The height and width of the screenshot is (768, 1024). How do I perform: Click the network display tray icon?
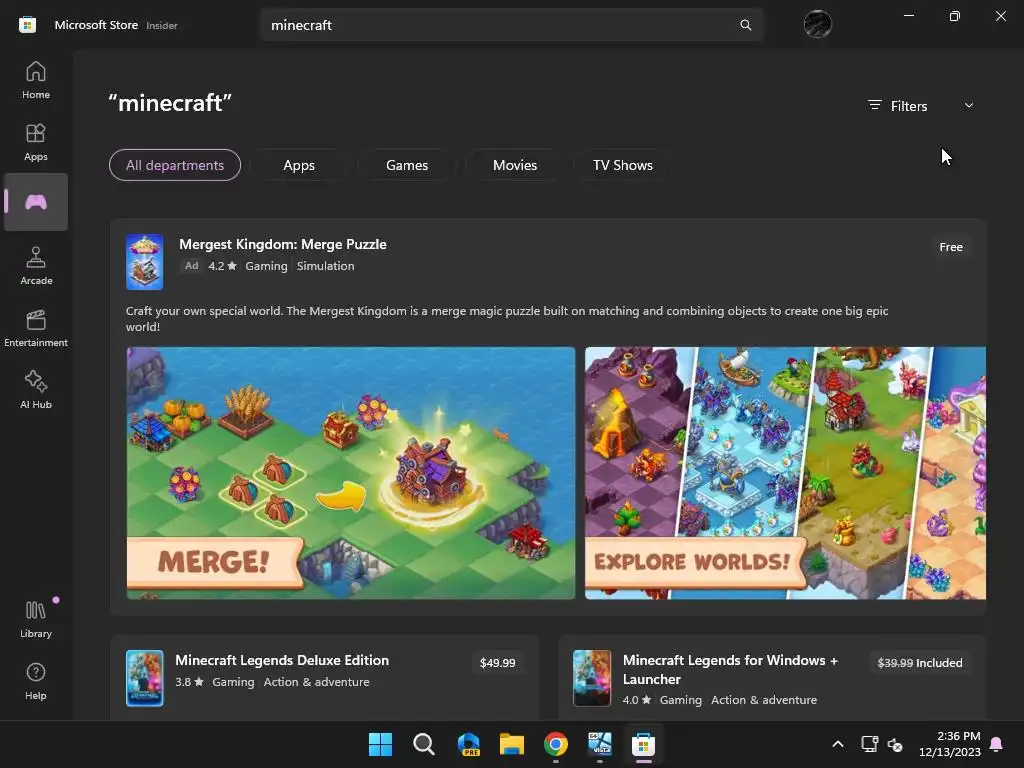869,744
